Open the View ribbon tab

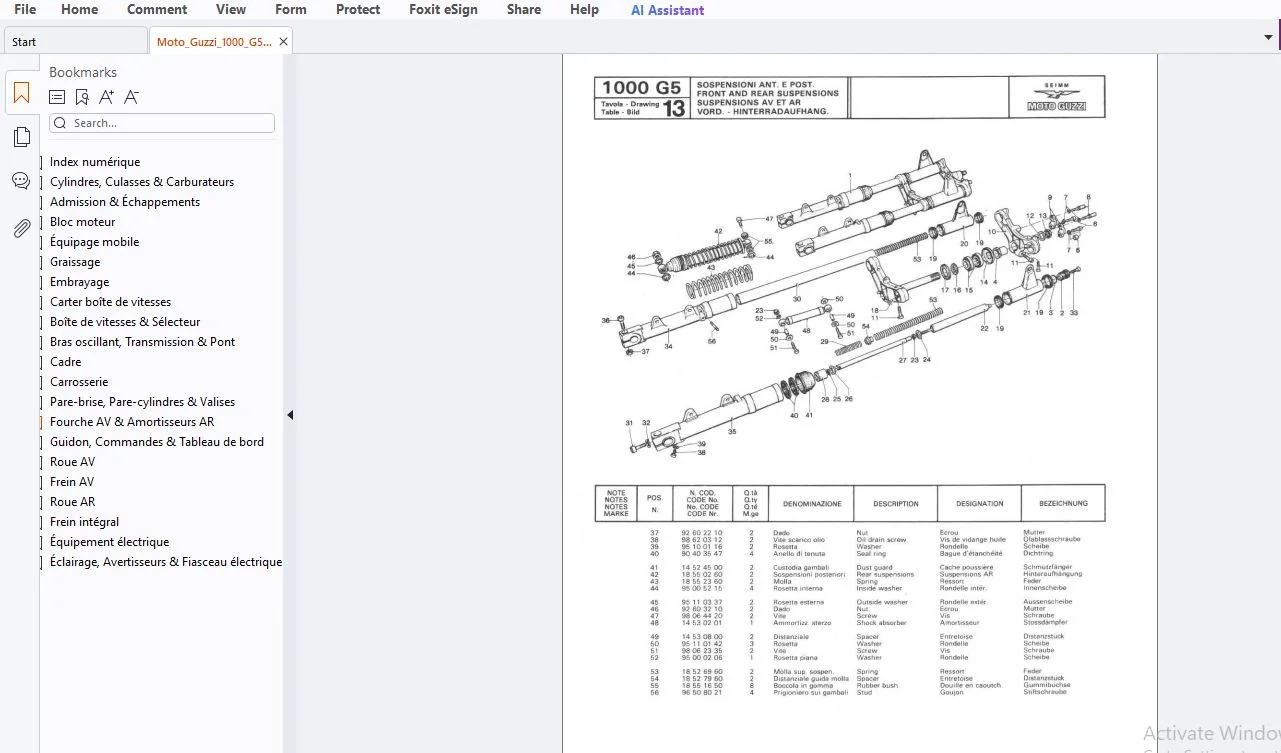pos(231,10)
